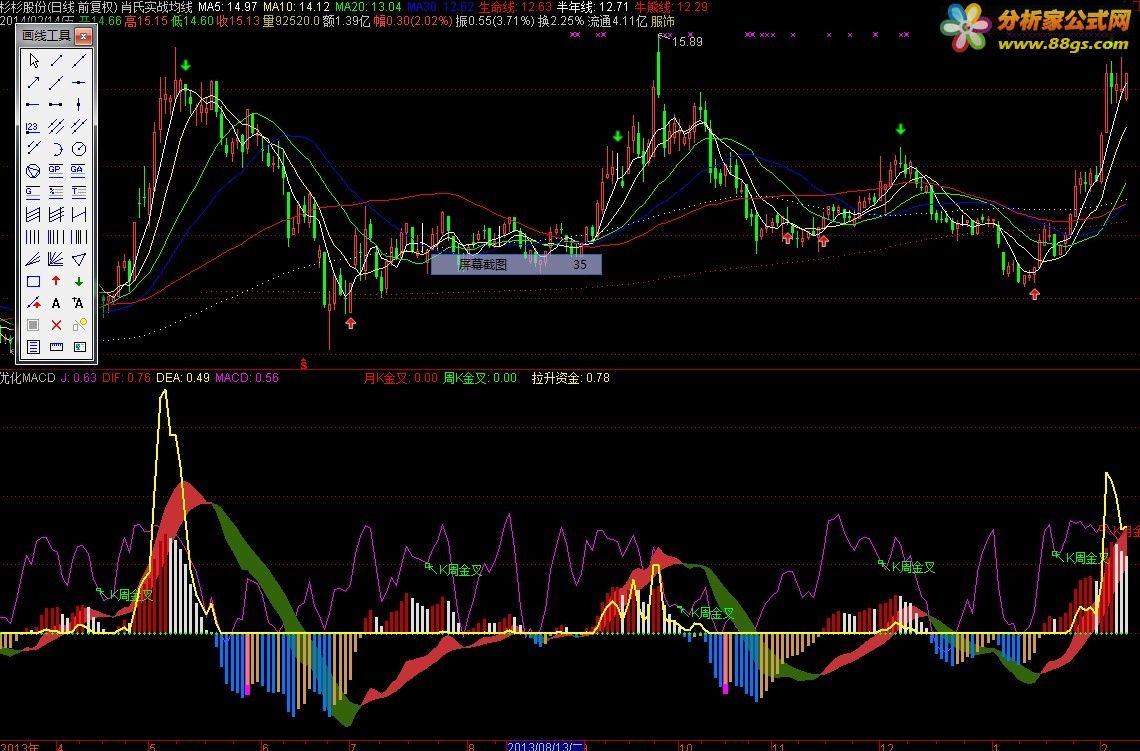
Task: Click the MACD: 0.56 value
Action: click(x=247, y=377)
